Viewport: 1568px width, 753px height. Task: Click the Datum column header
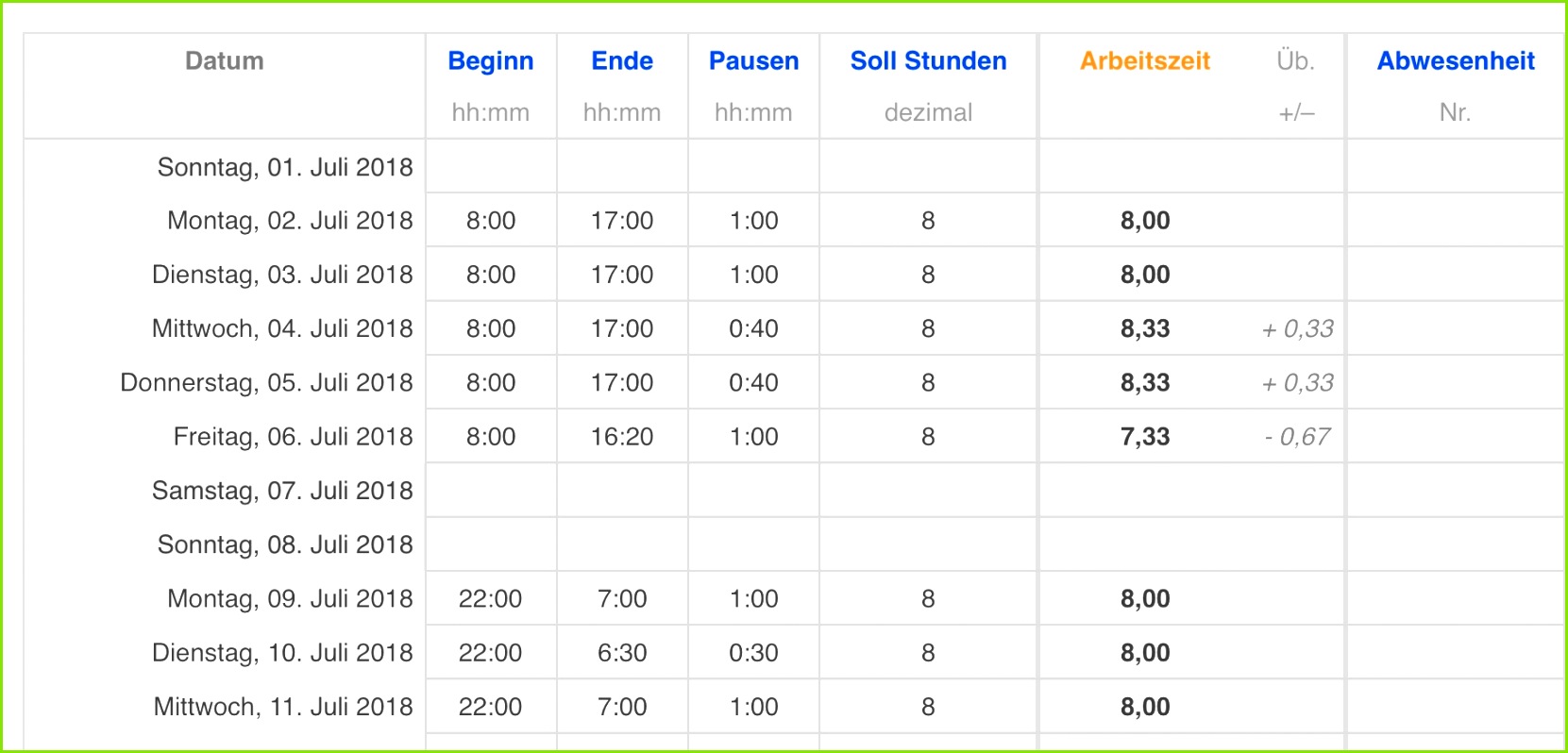click(225, 61)
